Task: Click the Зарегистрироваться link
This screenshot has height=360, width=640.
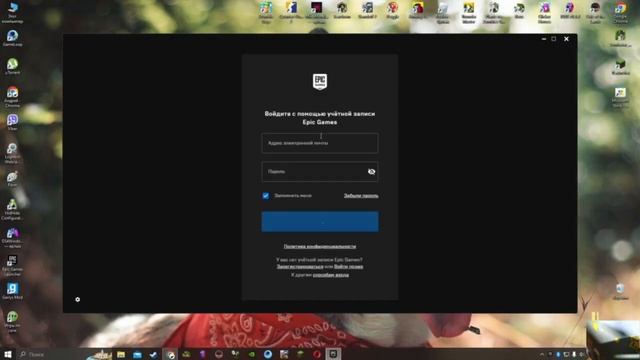Action: pos(300,267)
